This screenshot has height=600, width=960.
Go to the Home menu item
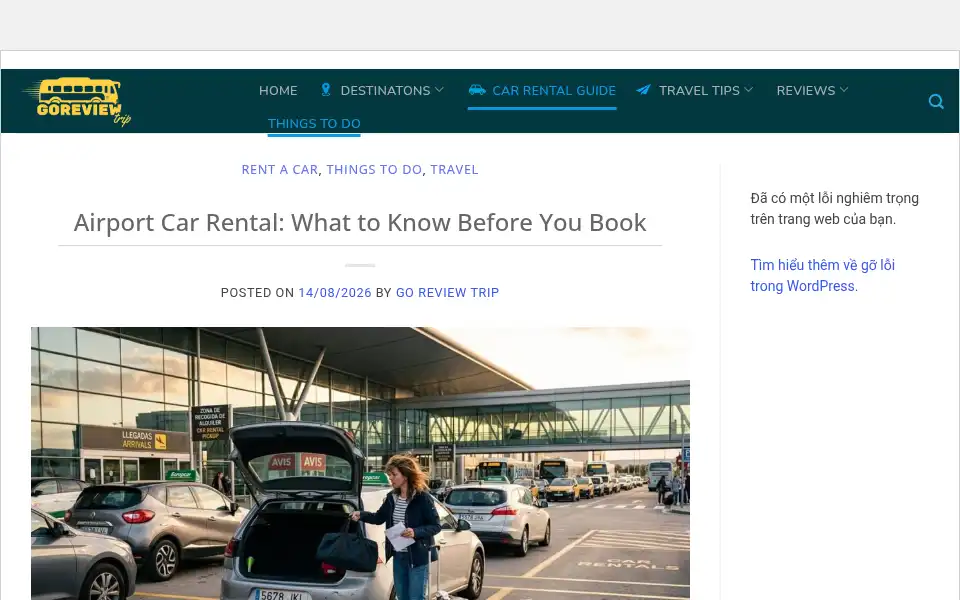tap(278, 91)
